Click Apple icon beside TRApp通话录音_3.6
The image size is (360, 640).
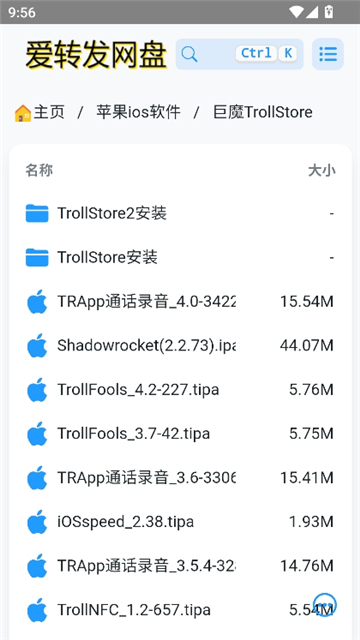37,478
